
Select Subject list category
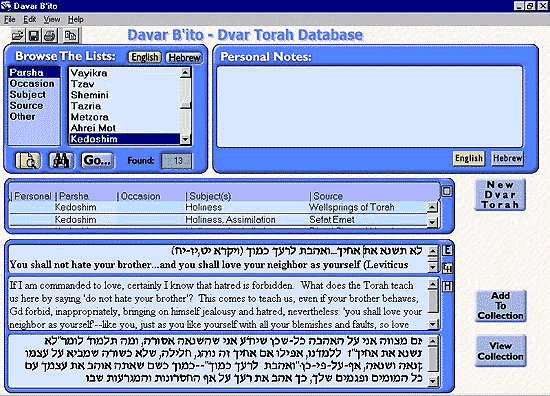click(34, 95)
